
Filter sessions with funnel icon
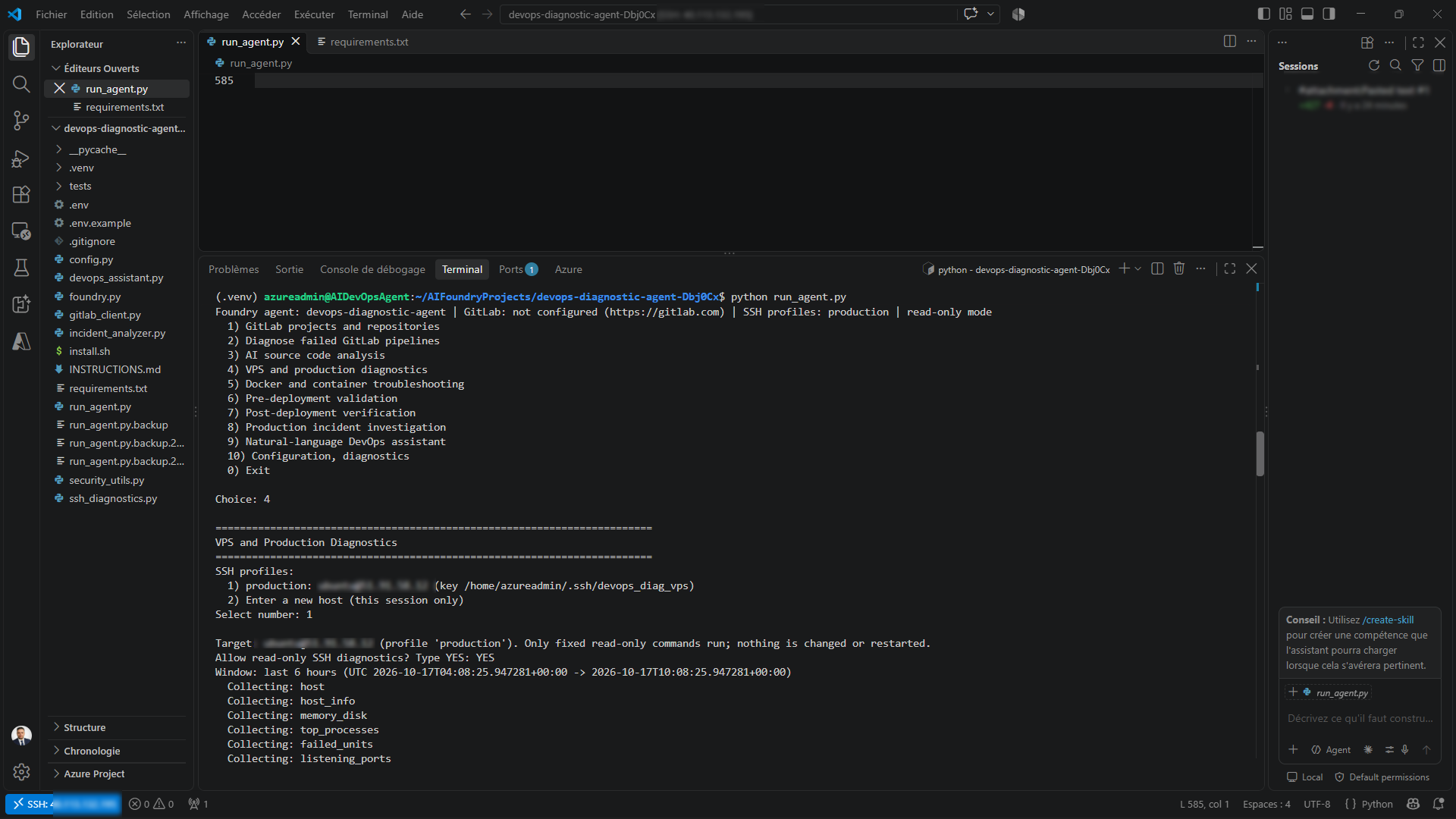[x=1417, y=66]
